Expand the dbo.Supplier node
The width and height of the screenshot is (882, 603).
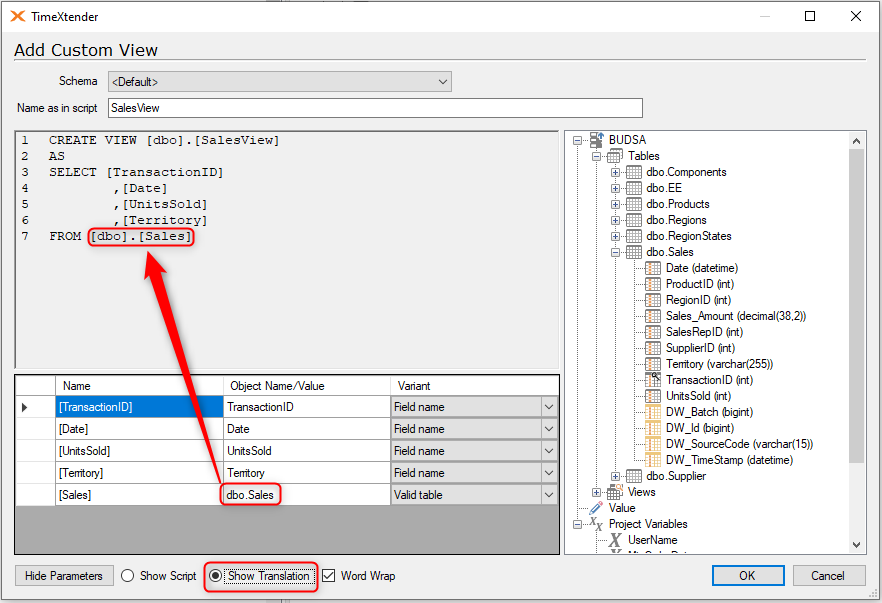pos(615,476)
